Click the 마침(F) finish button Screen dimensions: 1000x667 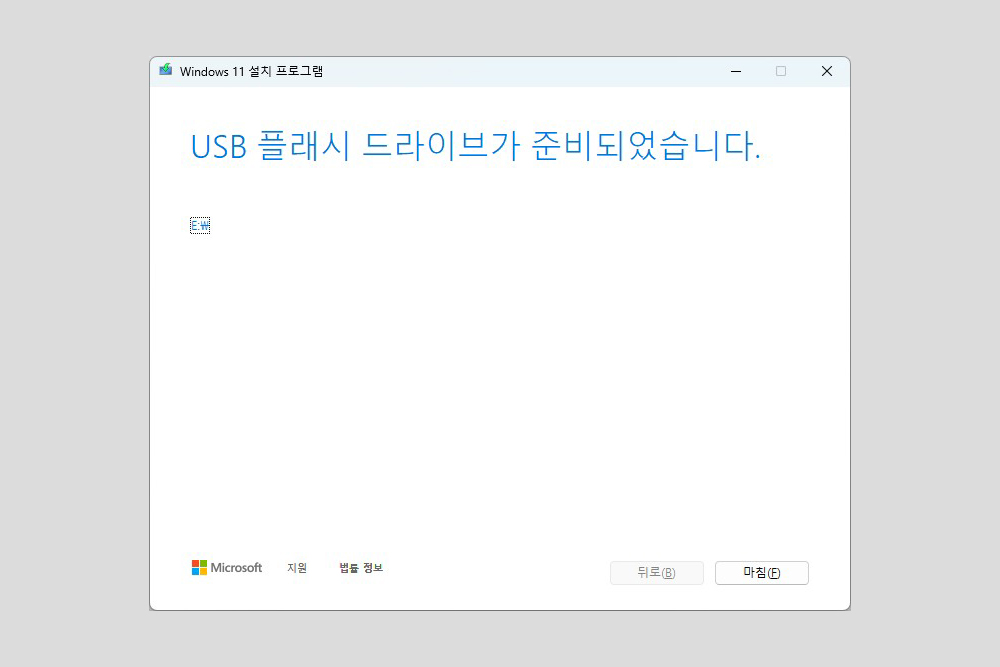(x=761, y=573)
